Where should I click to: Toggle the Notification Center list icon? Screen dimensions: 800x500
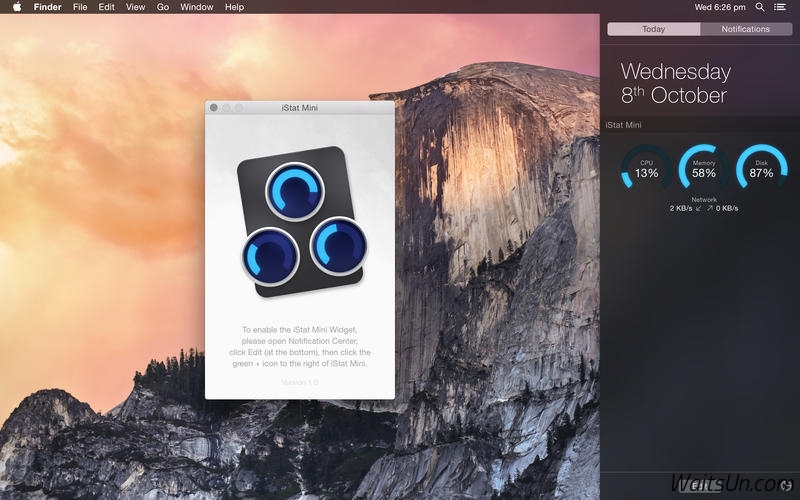pos(781,7)
